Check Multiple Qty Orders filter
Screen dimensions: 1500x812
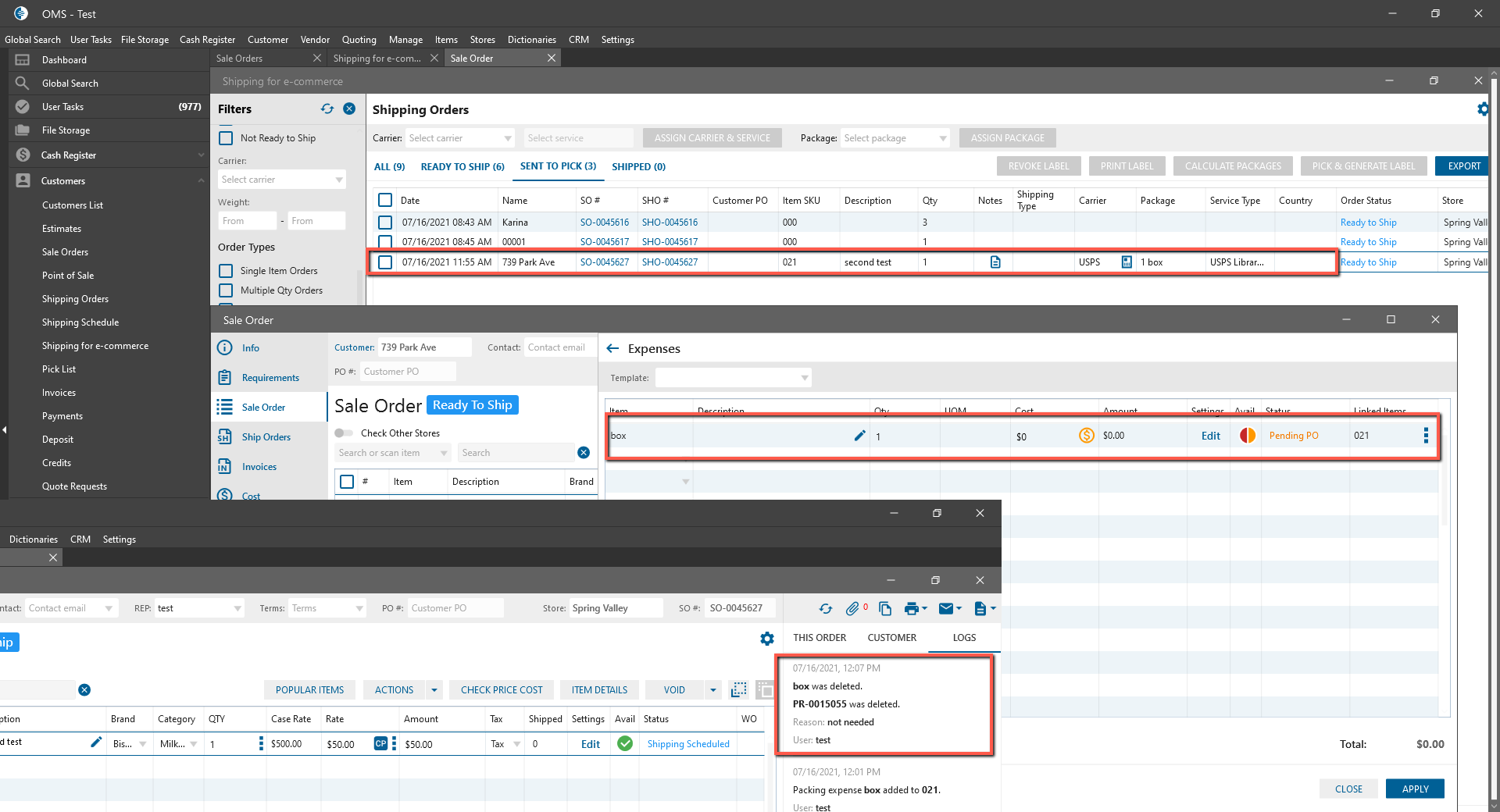226,290
